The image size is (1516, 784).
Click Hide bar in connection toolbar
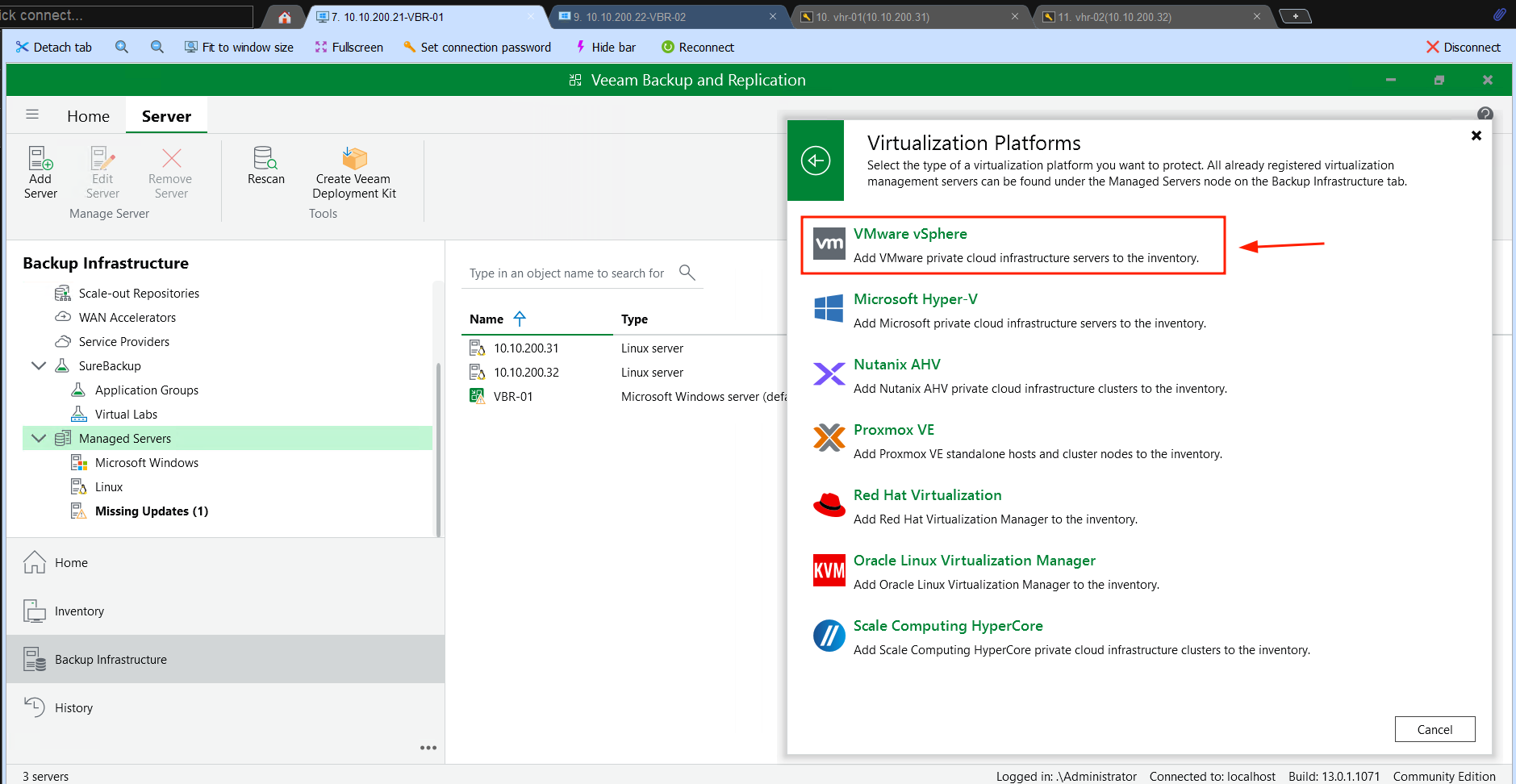coord(605,47)
